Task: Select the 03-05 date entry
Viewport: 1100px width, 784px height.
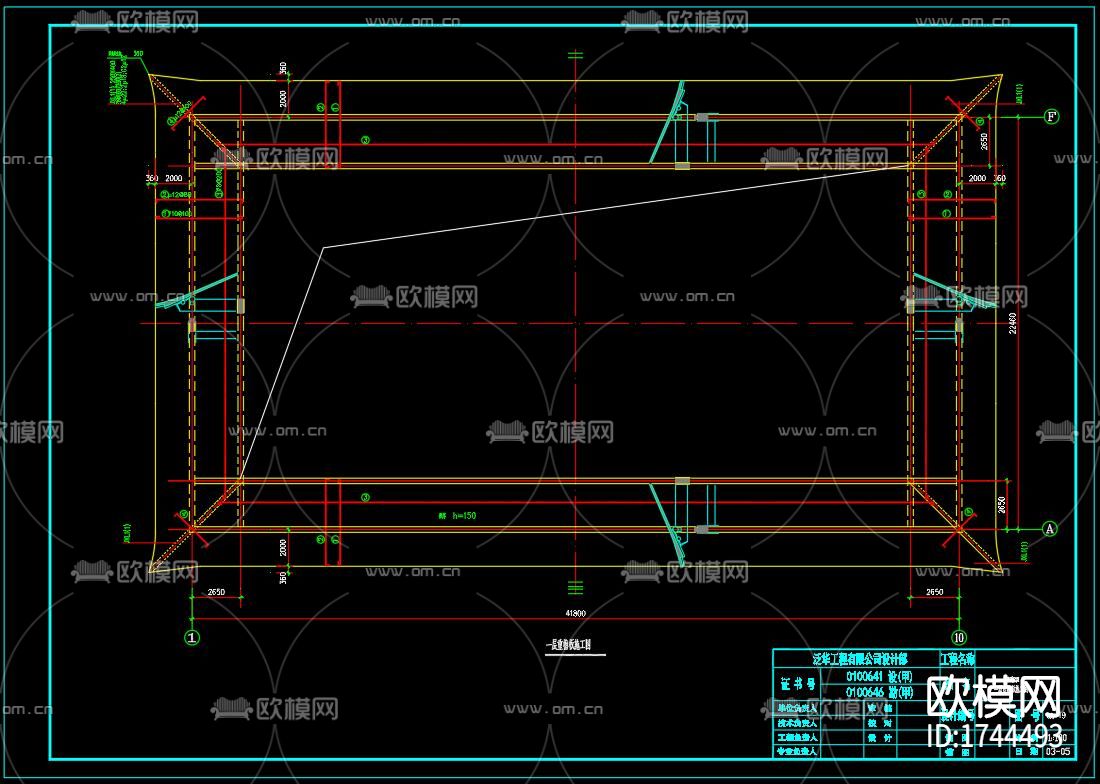Action: point(1056,751)
